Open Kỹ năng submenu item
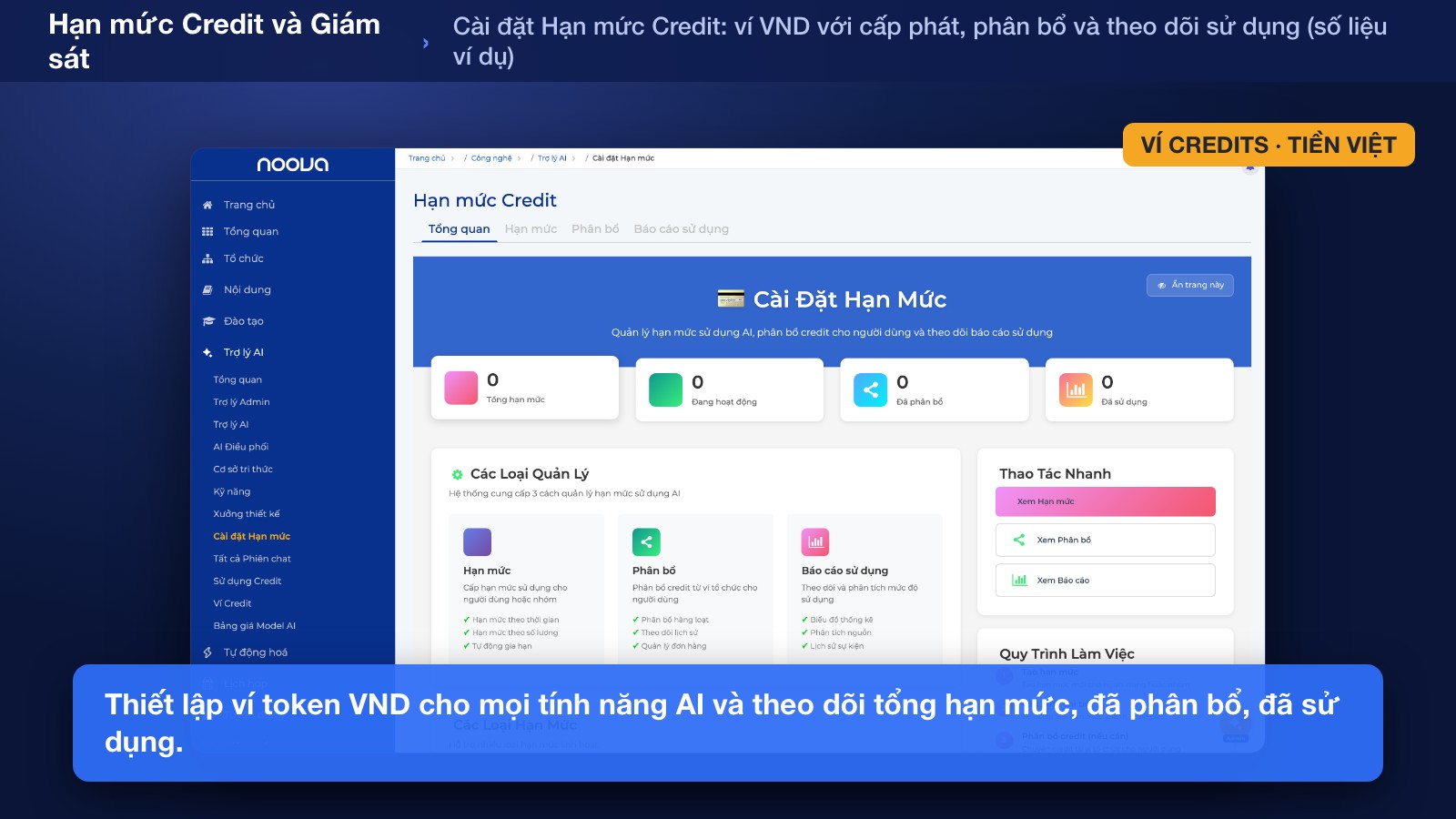Screen dimensions: 1456x819 pos(232,491)
